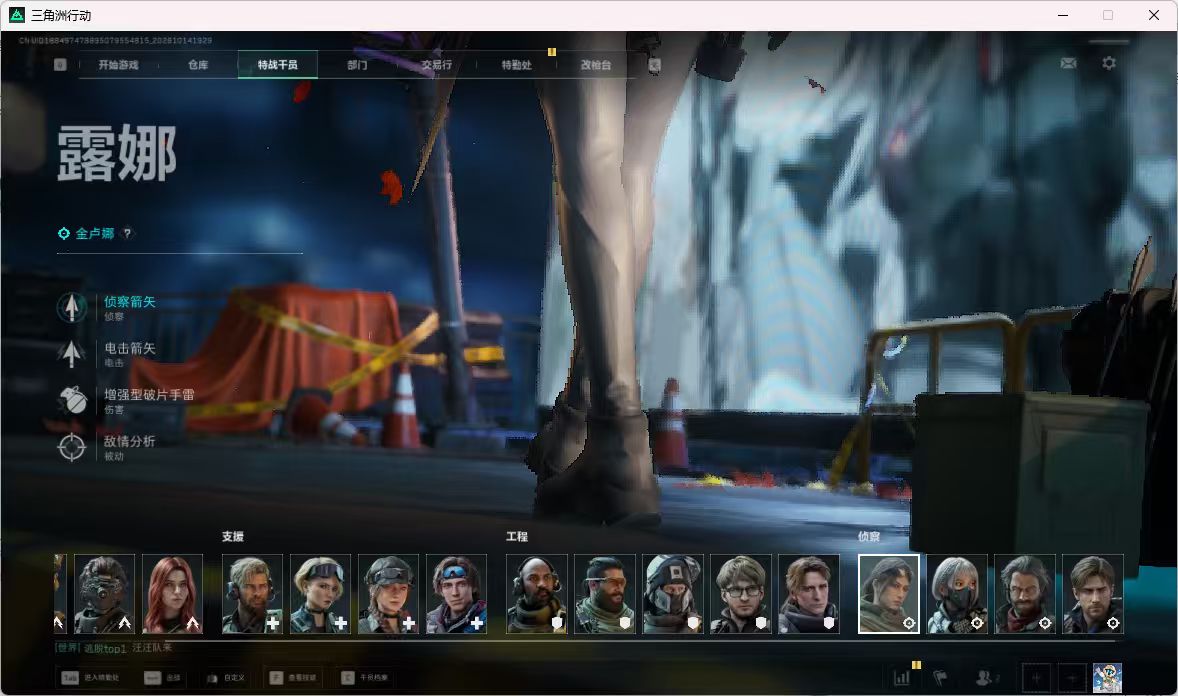Select the 特战干员 tab
The width and height of the screenshot is (1178, 696).
[278, 65]
